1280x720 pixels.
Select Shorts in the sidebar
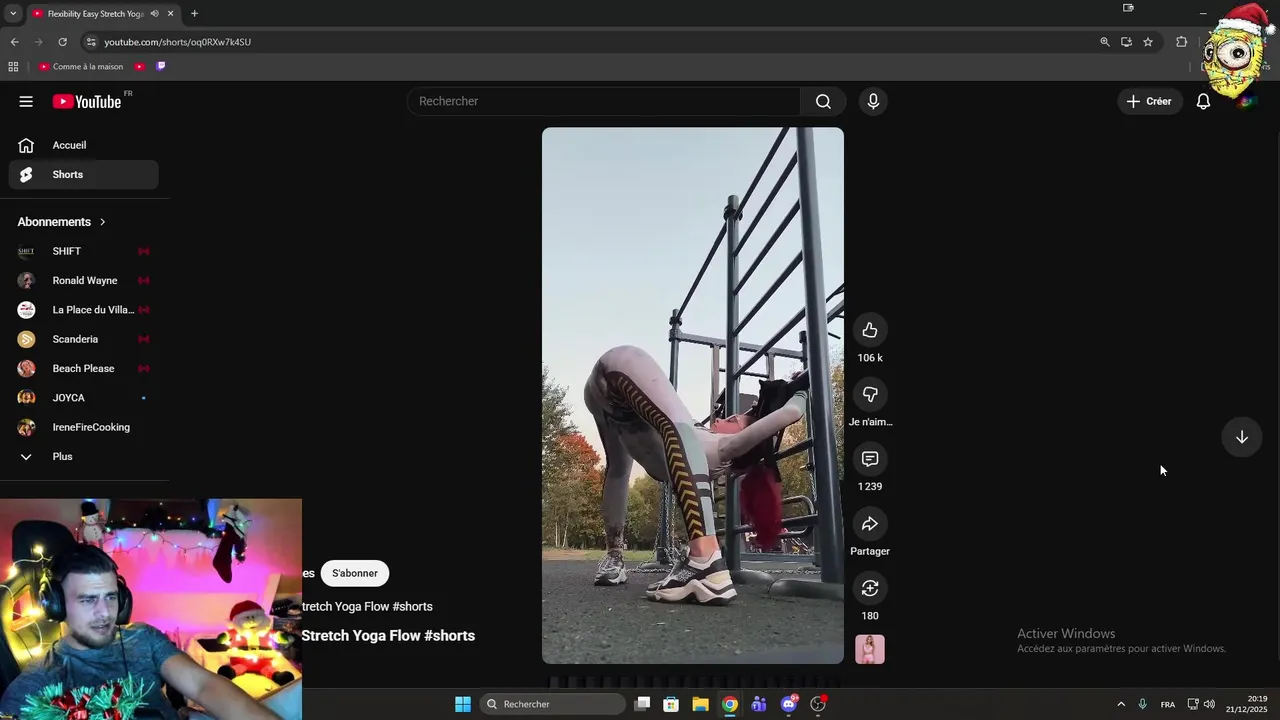pyautogui.click(x=84, y=174)
